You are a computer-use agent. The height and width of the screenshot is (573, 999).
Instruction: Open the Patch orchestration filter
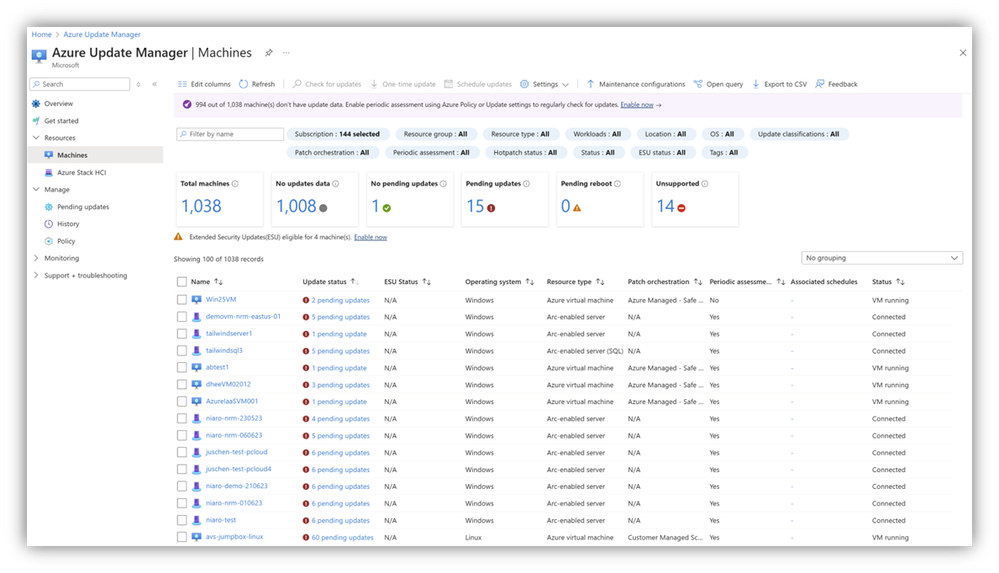(332, 152)
